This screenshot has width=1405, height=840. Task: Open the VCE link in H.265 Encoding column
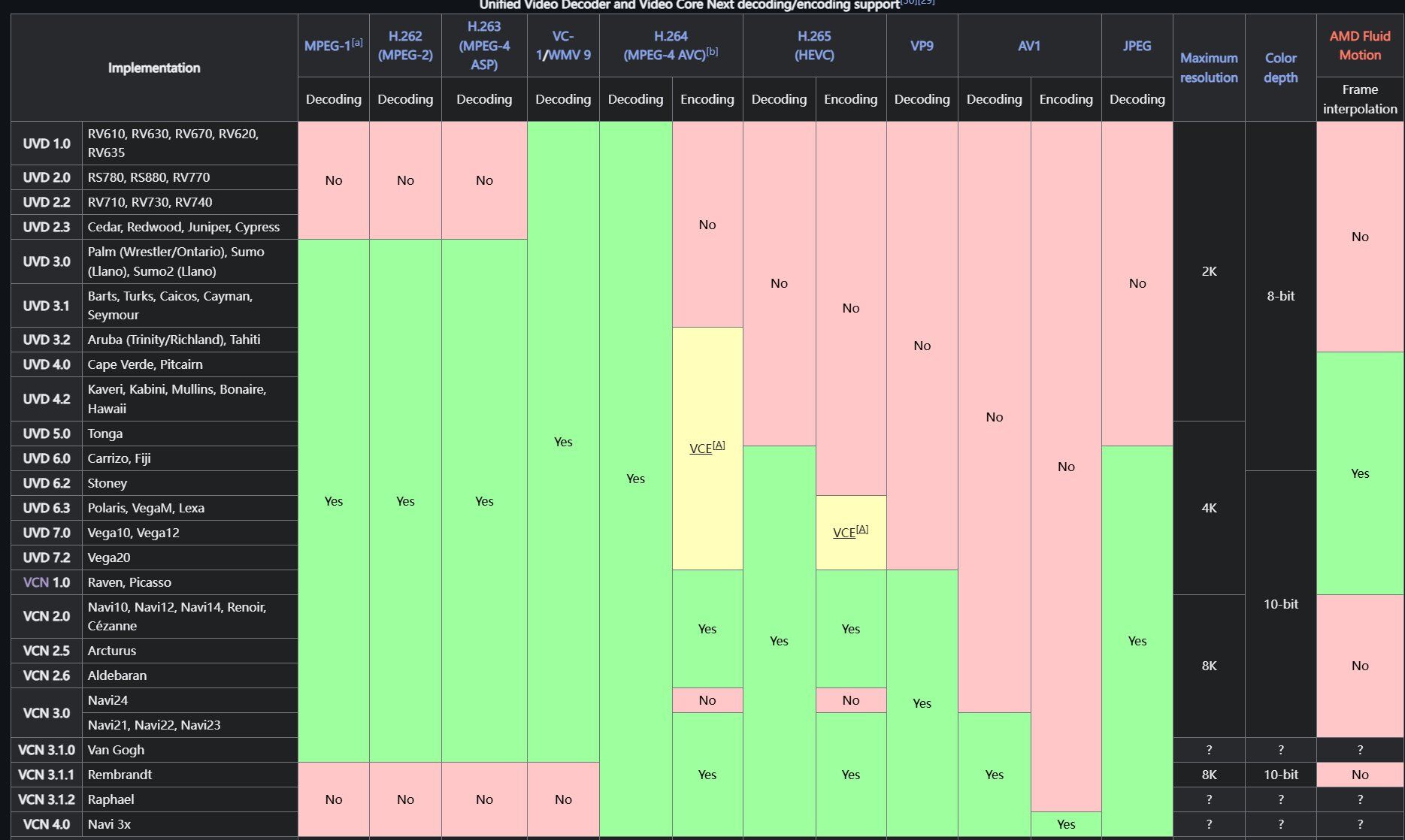pyautogui.click(x=843, y=533)
